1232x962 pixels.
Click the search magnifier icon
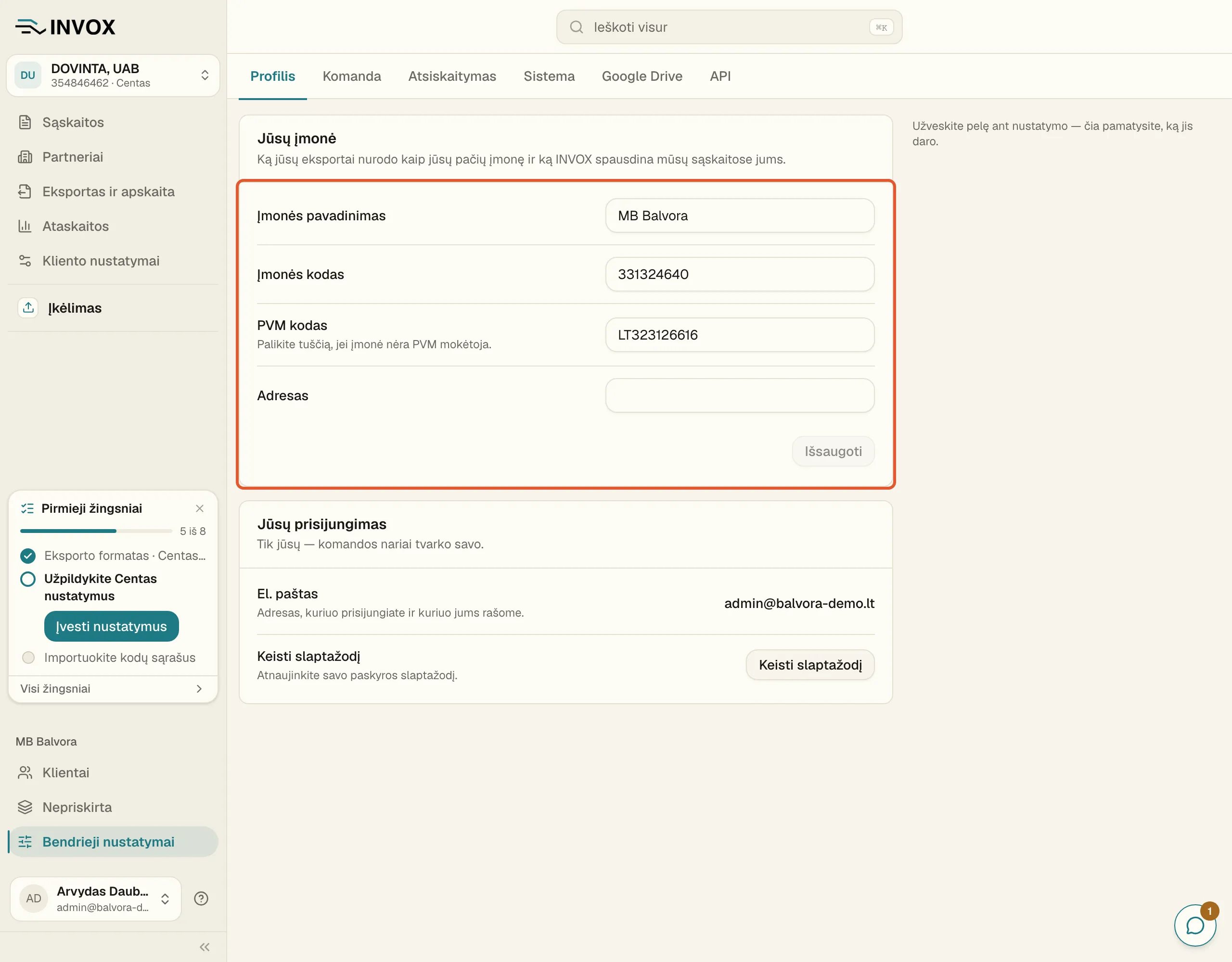pos(576,27)
